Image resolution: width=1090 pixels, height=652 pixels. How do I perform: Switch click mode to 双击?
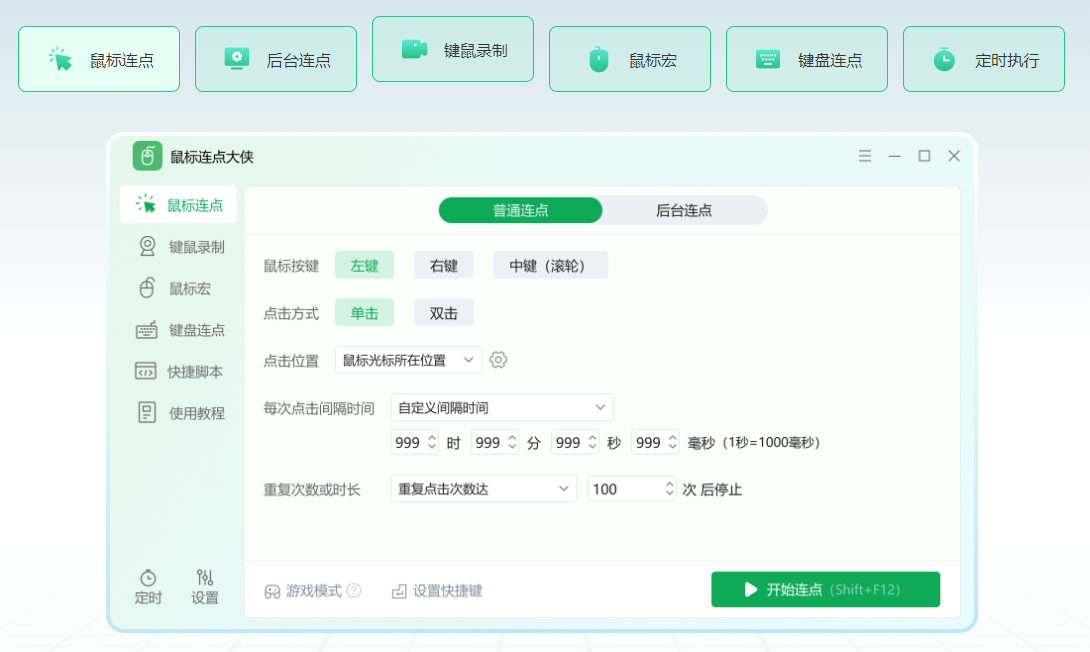click(443, 312)
